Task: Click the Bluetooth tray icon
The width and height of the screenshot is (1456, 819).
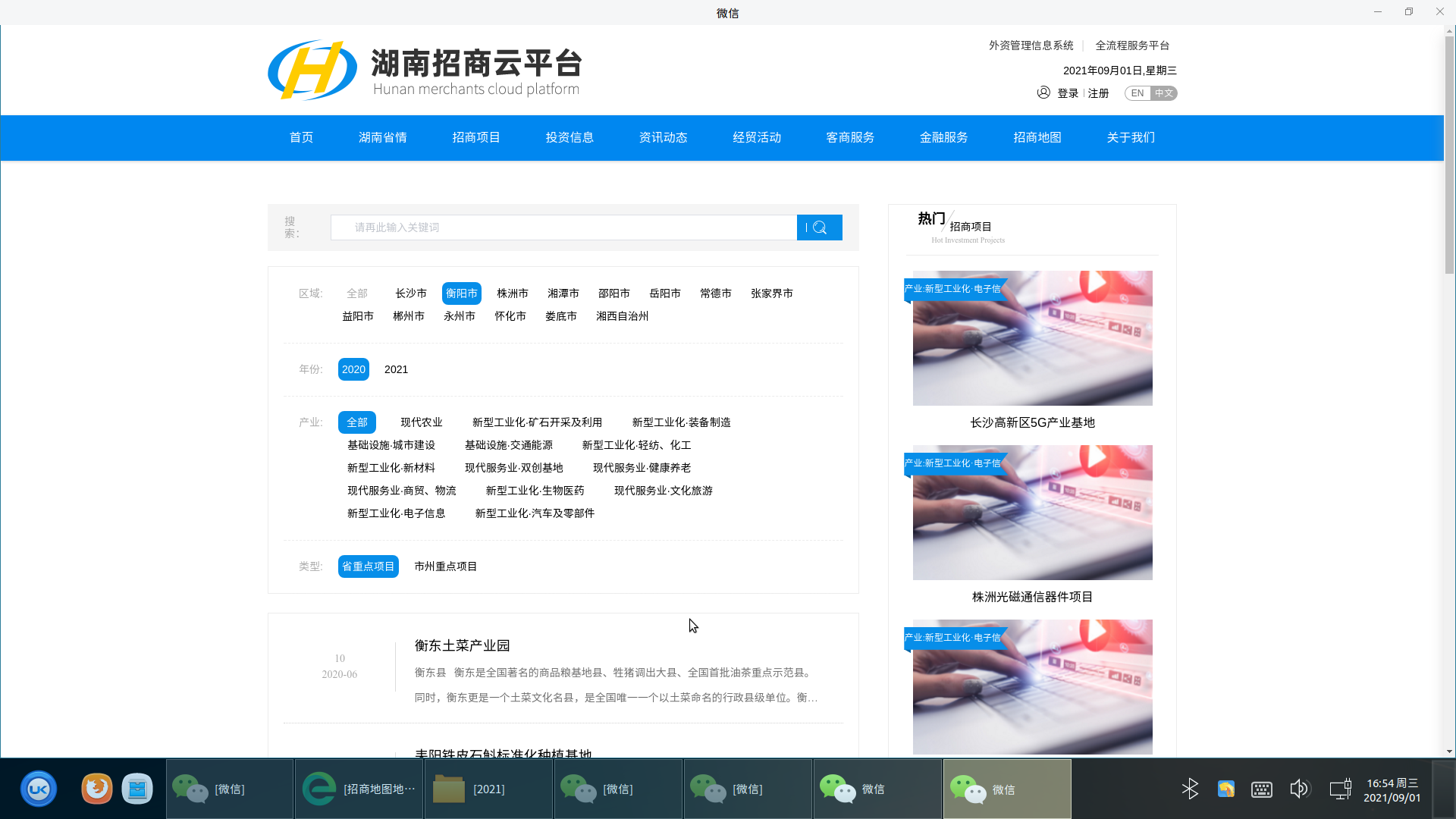Action: tap(1190, 789)
